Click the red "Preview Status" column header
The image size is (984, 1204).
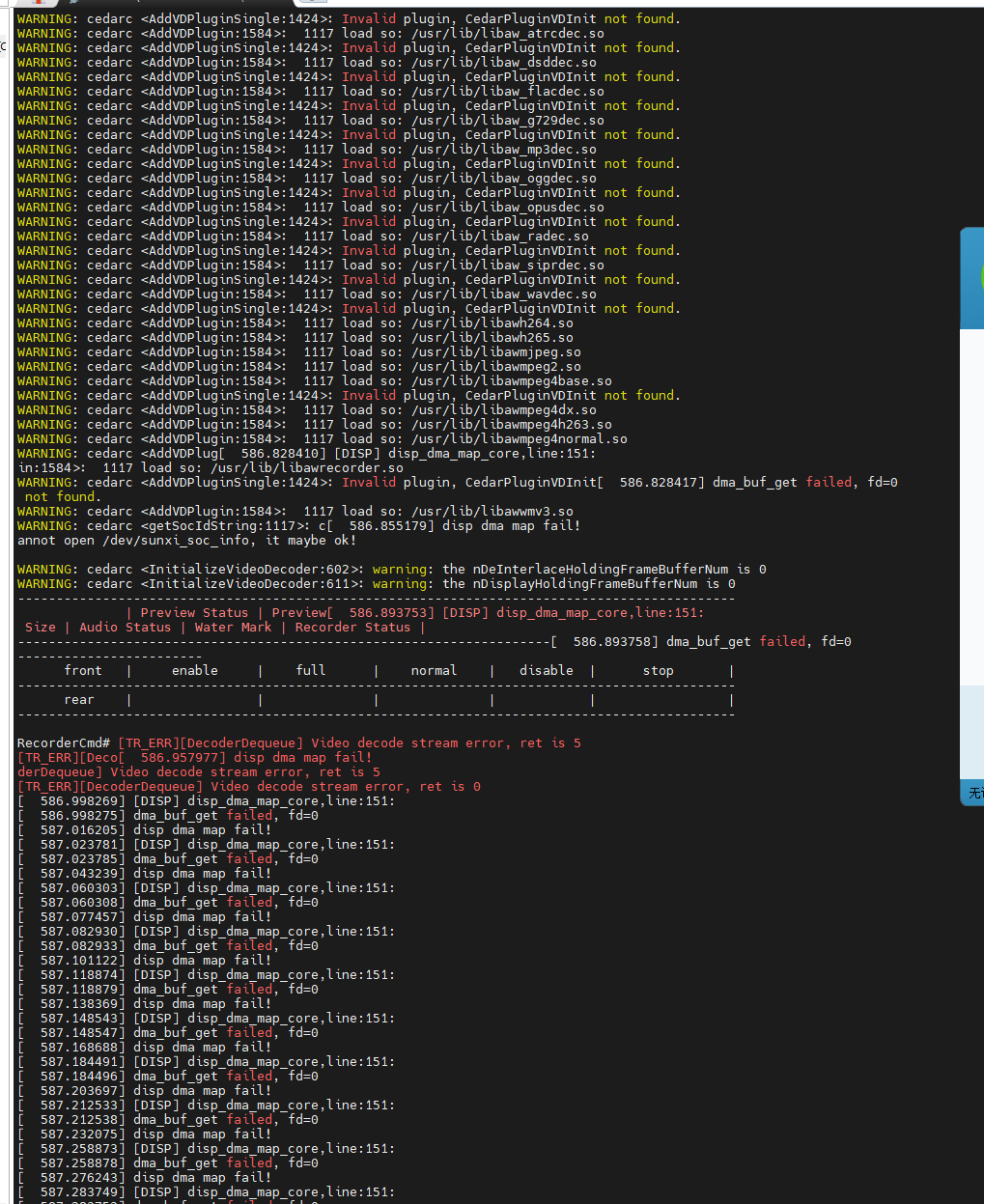pos(194,612)
